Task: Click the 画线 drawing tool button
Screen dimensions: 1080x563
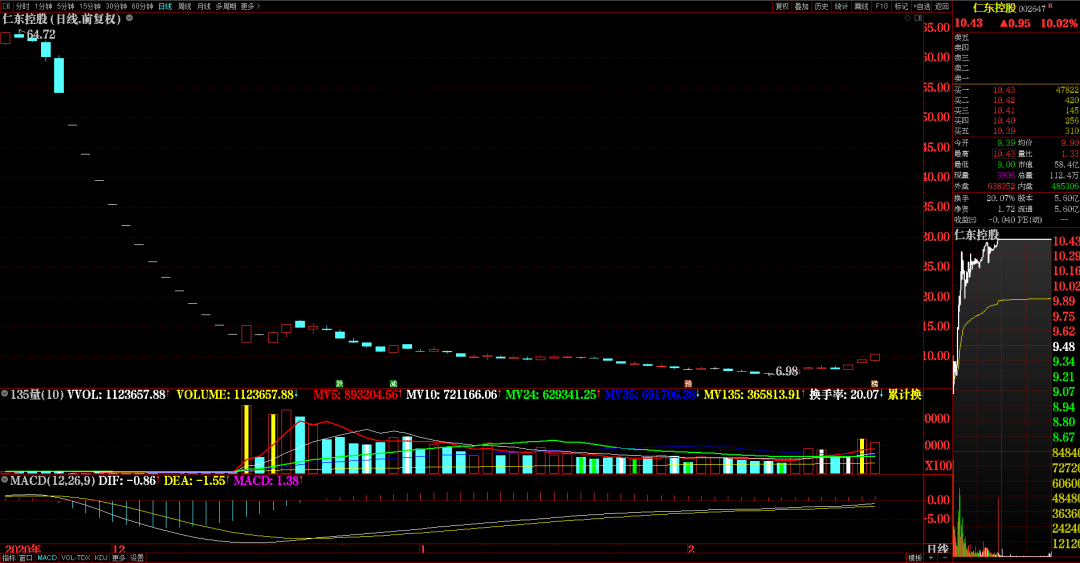Action: pos(862,6)
